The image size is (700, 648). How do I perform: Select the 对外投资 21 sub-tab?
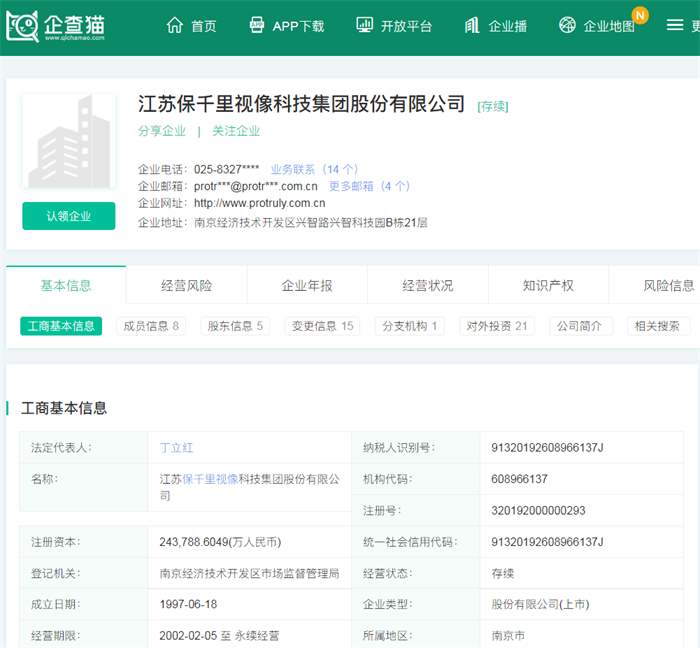[x=497, y=326]
